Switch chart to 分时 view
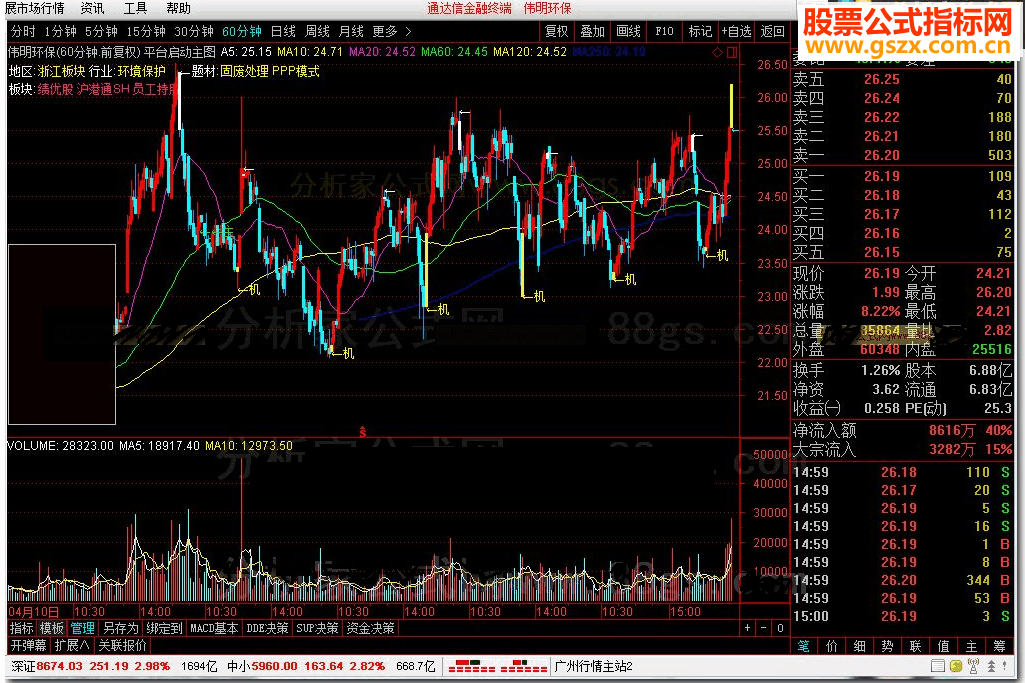The width and height of the screenshot is (1025, 683). tap(23, 31)
